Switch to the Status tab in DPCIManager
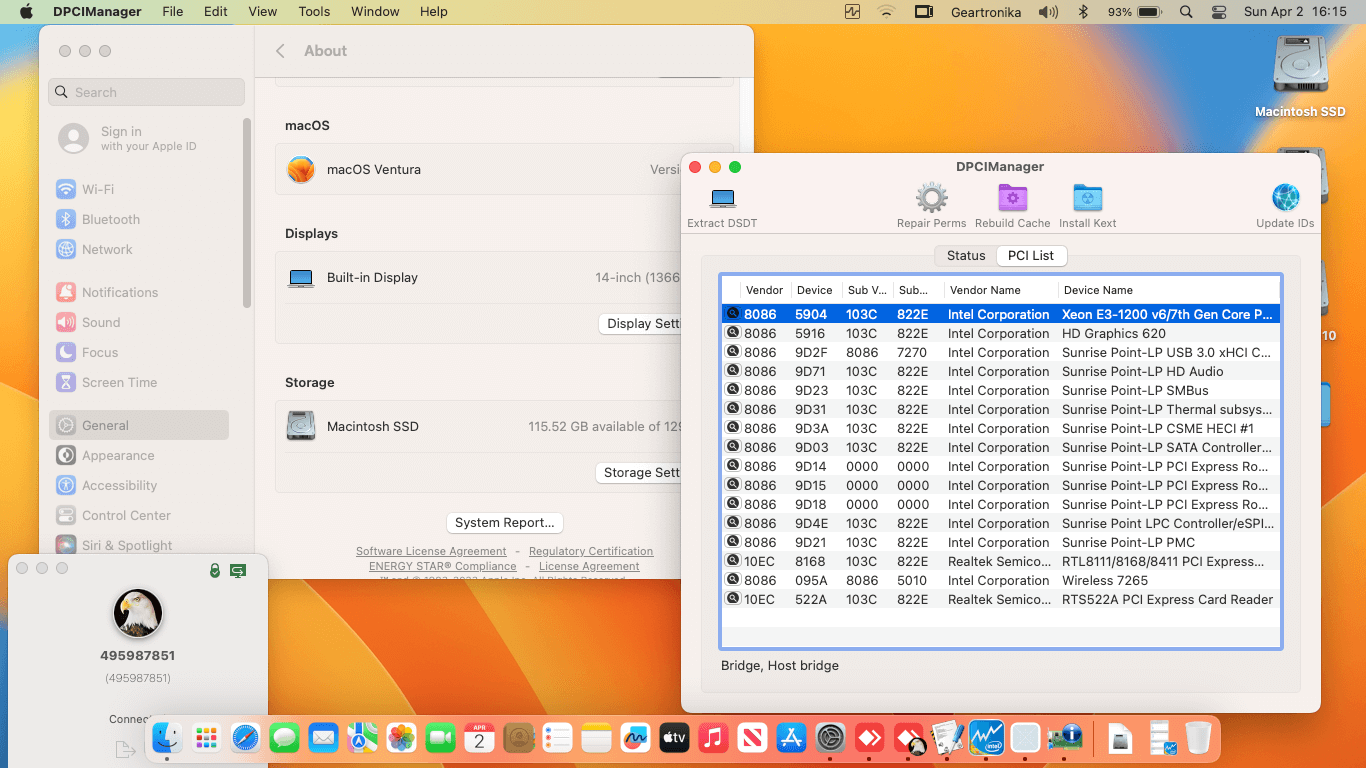 (x=966, y=255)
